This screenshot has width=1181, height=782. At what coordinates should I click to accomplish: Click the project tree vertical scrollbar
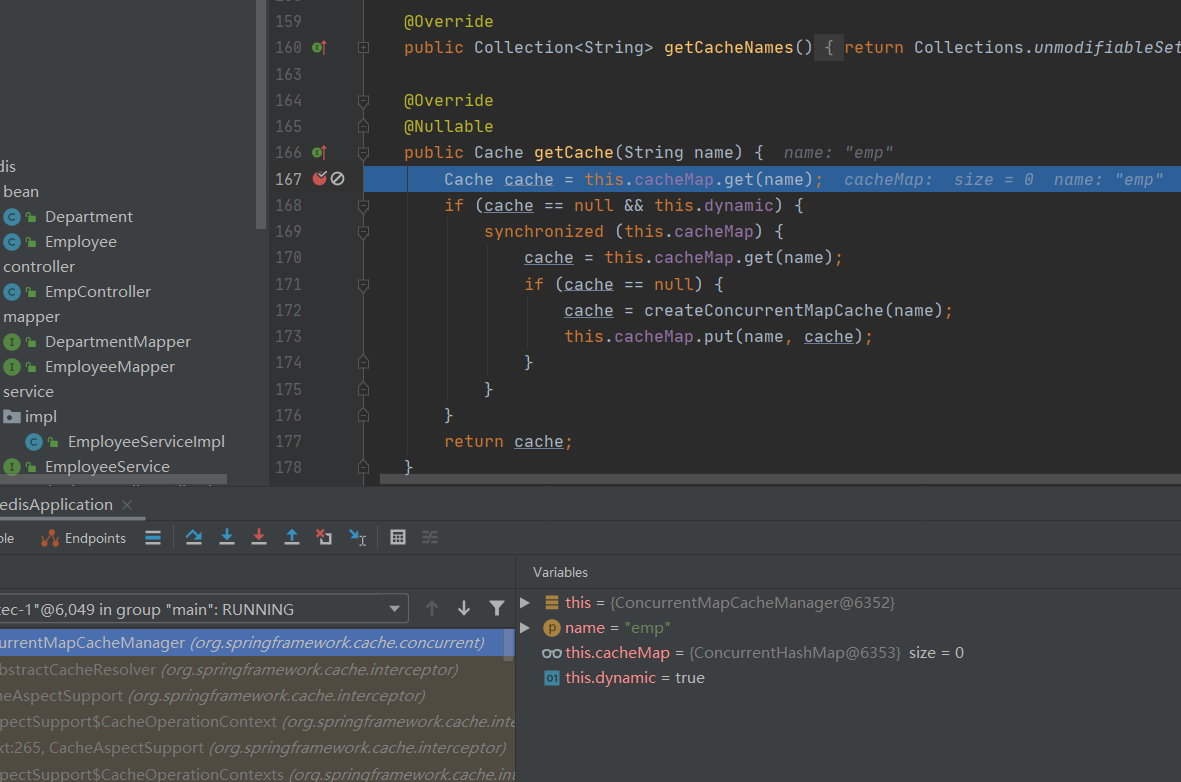click(261, 113)
